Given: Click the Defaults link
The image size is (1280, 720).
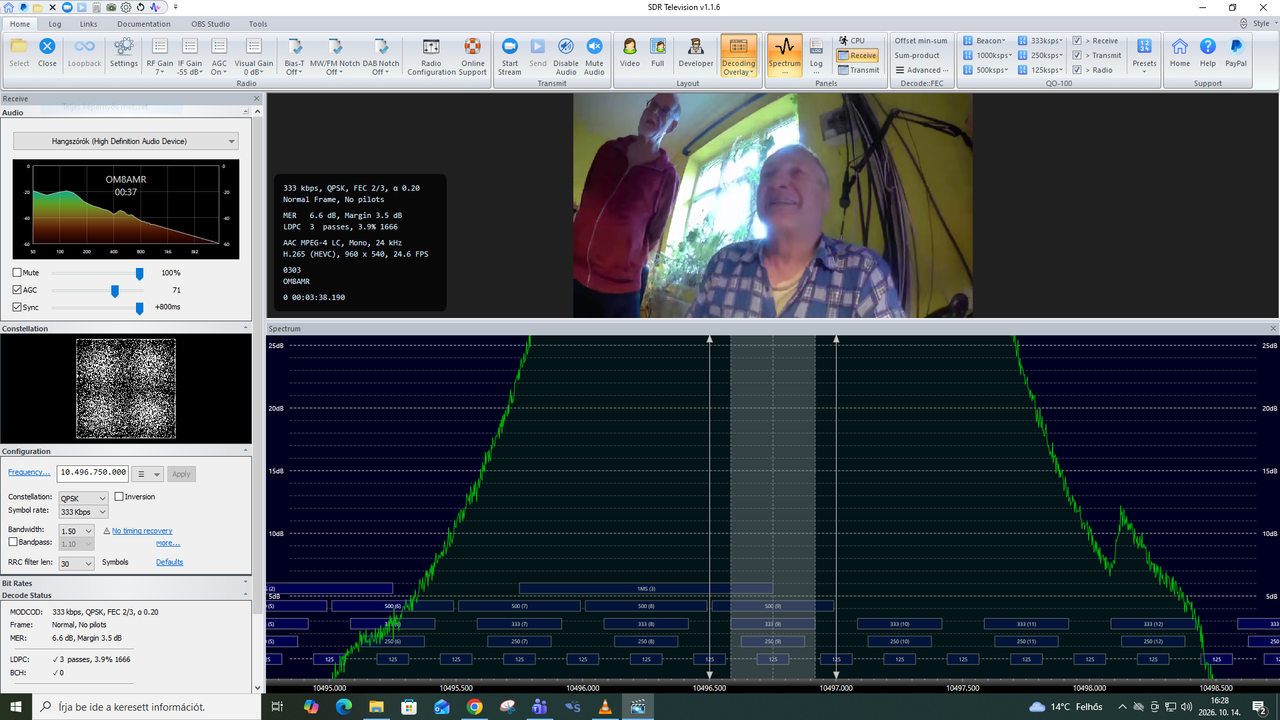Looking at the screenshot, I should click(x=170, y=562).
